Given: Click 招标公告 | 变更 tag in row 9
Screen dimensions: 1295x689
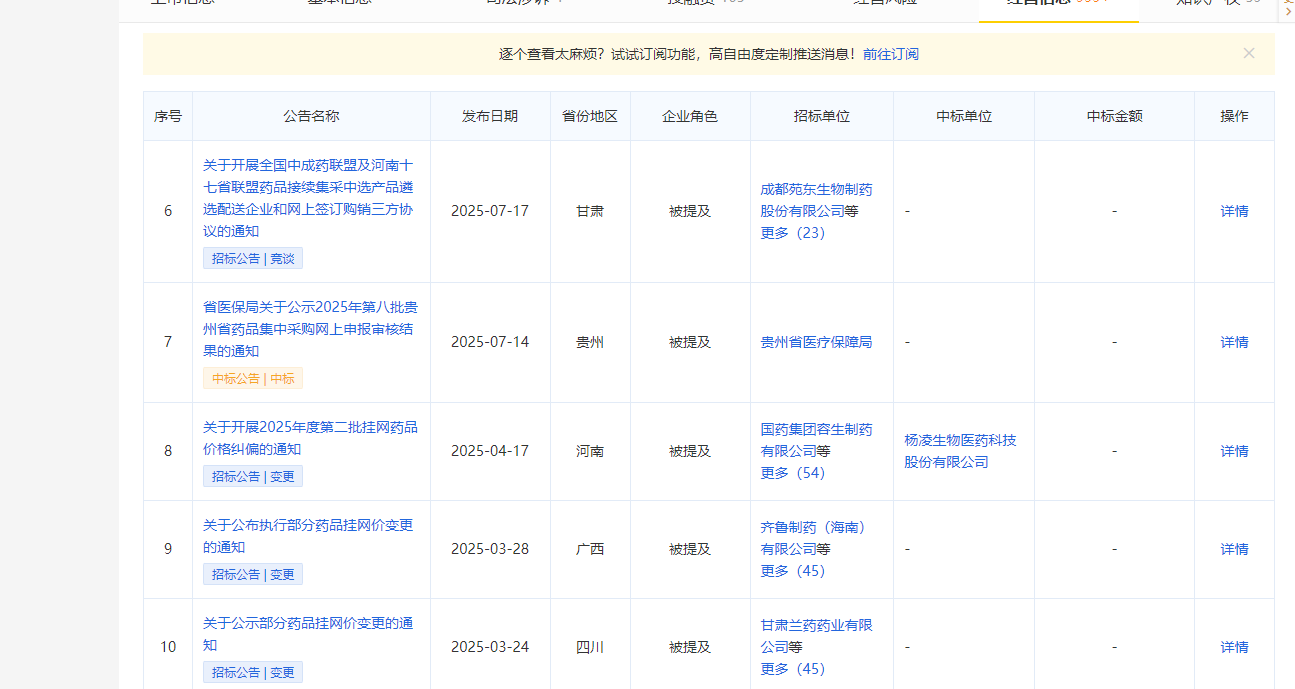Looking at the screenshot, I should pos(253,574).
